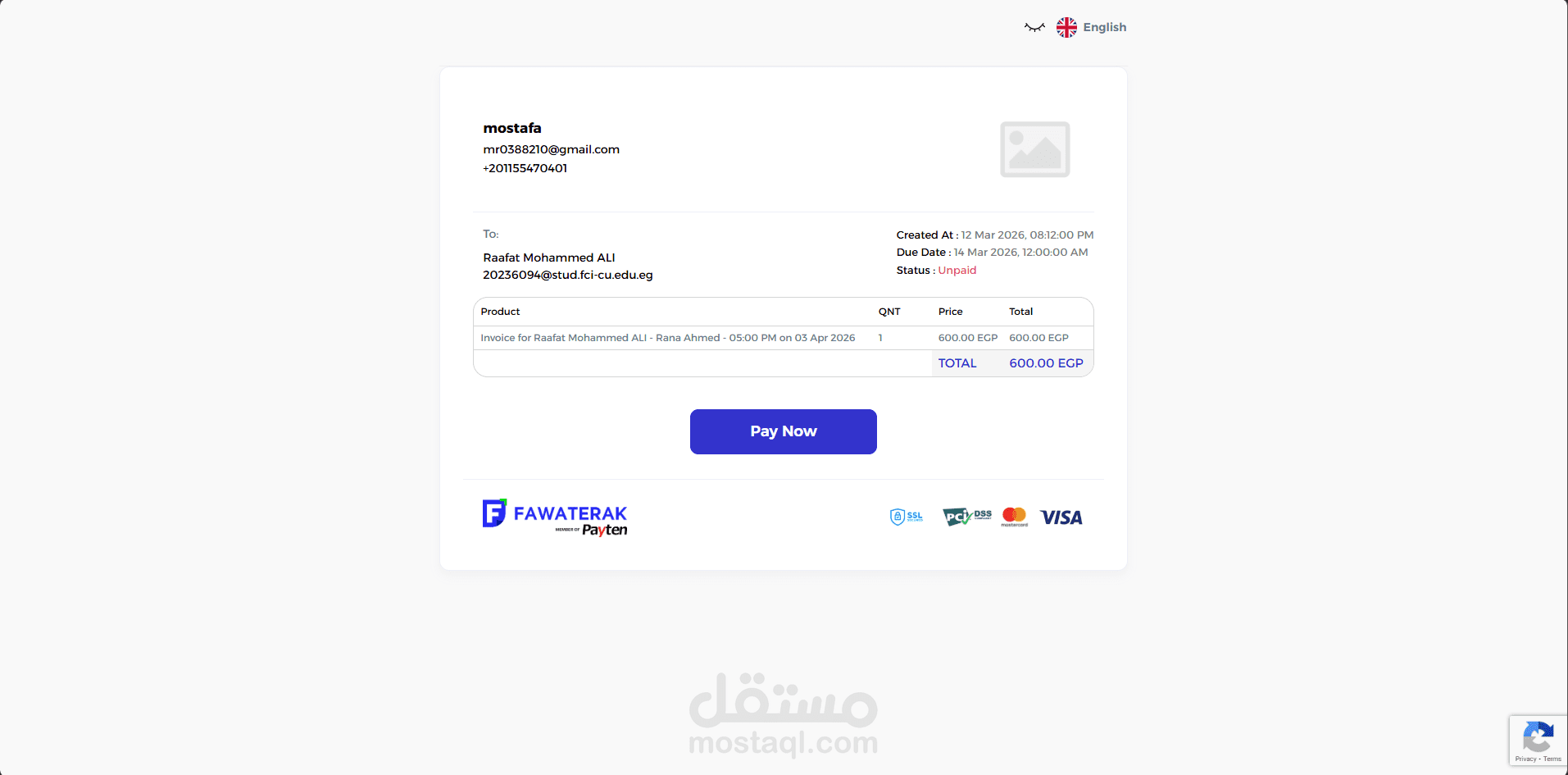Click the sender phone number +201155470401
This screenshot has width=1568, height=775.
pos(525,168)
